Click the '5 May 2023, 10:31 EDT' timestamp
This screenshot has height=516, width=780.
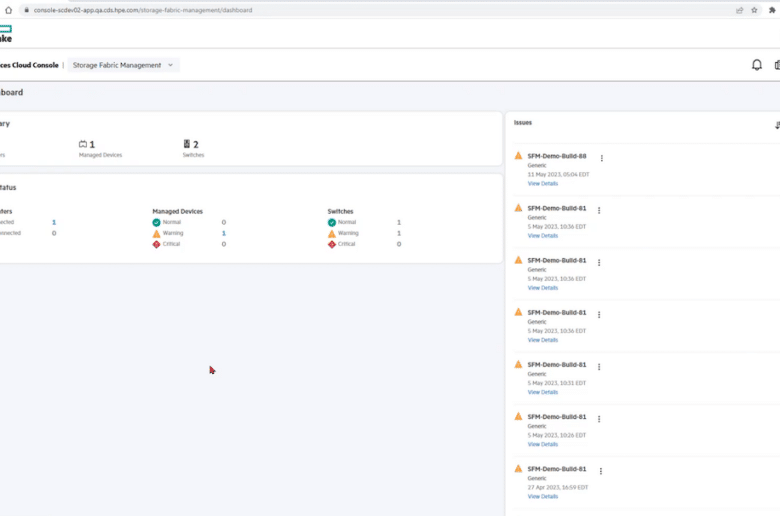click(x=557, y=383)
